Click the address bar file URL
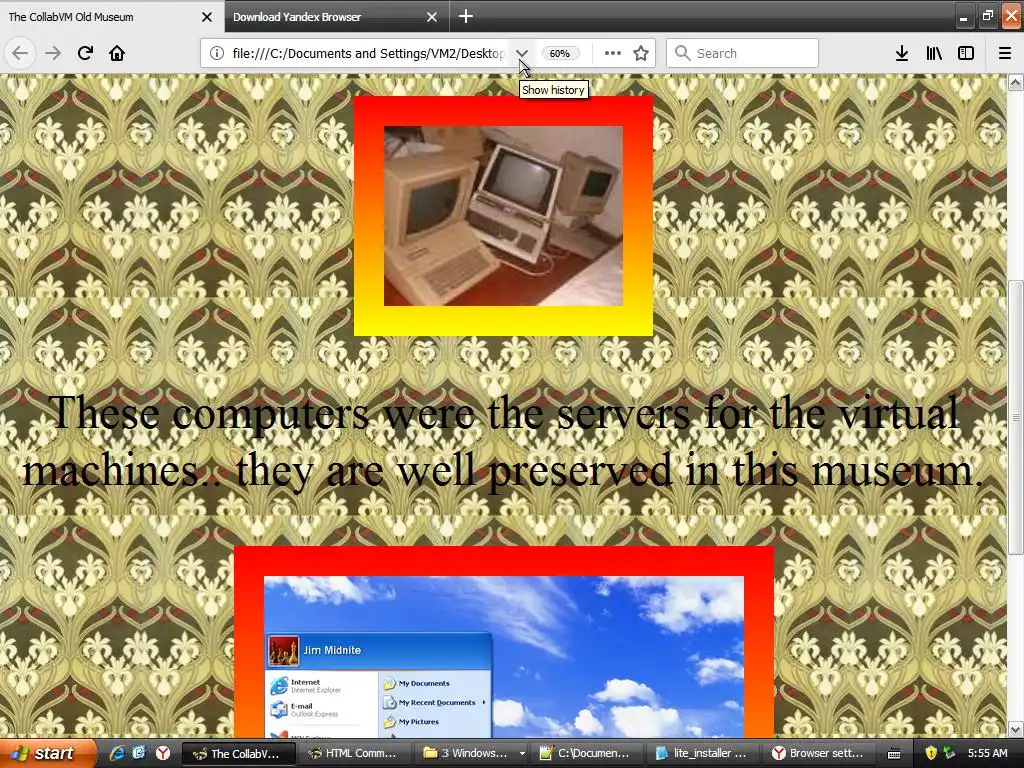The image size is (1024, 768). 368,54
